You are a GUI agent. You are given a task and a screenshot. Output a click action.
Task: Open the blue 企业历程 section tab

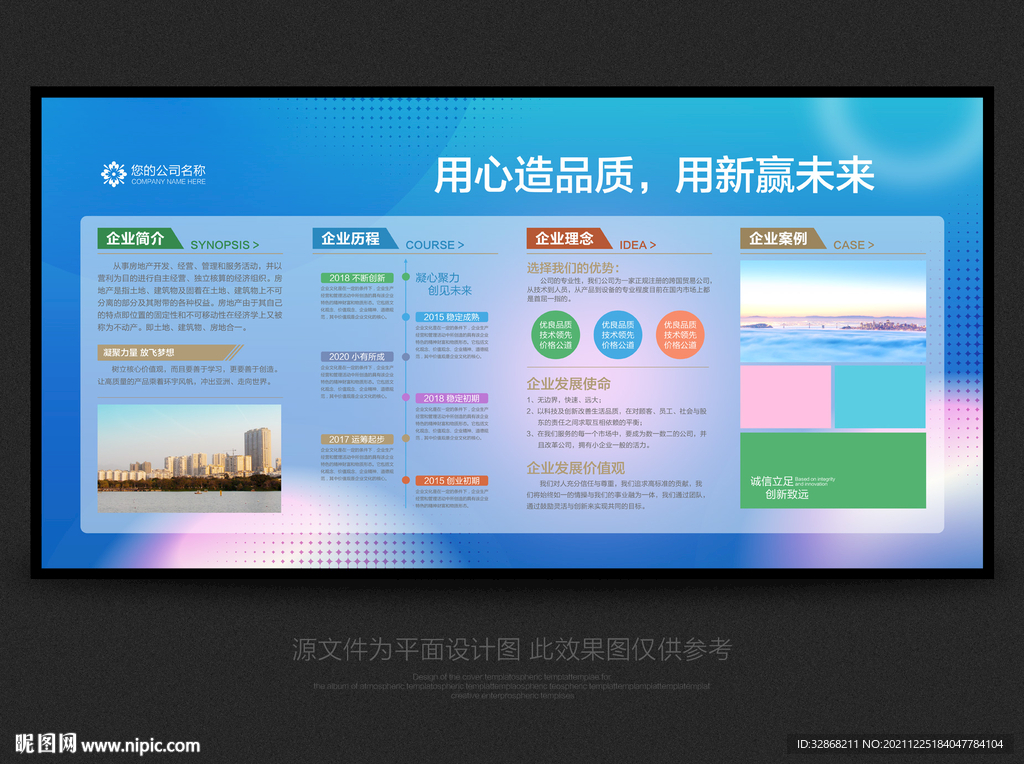[x=354, y=238]
